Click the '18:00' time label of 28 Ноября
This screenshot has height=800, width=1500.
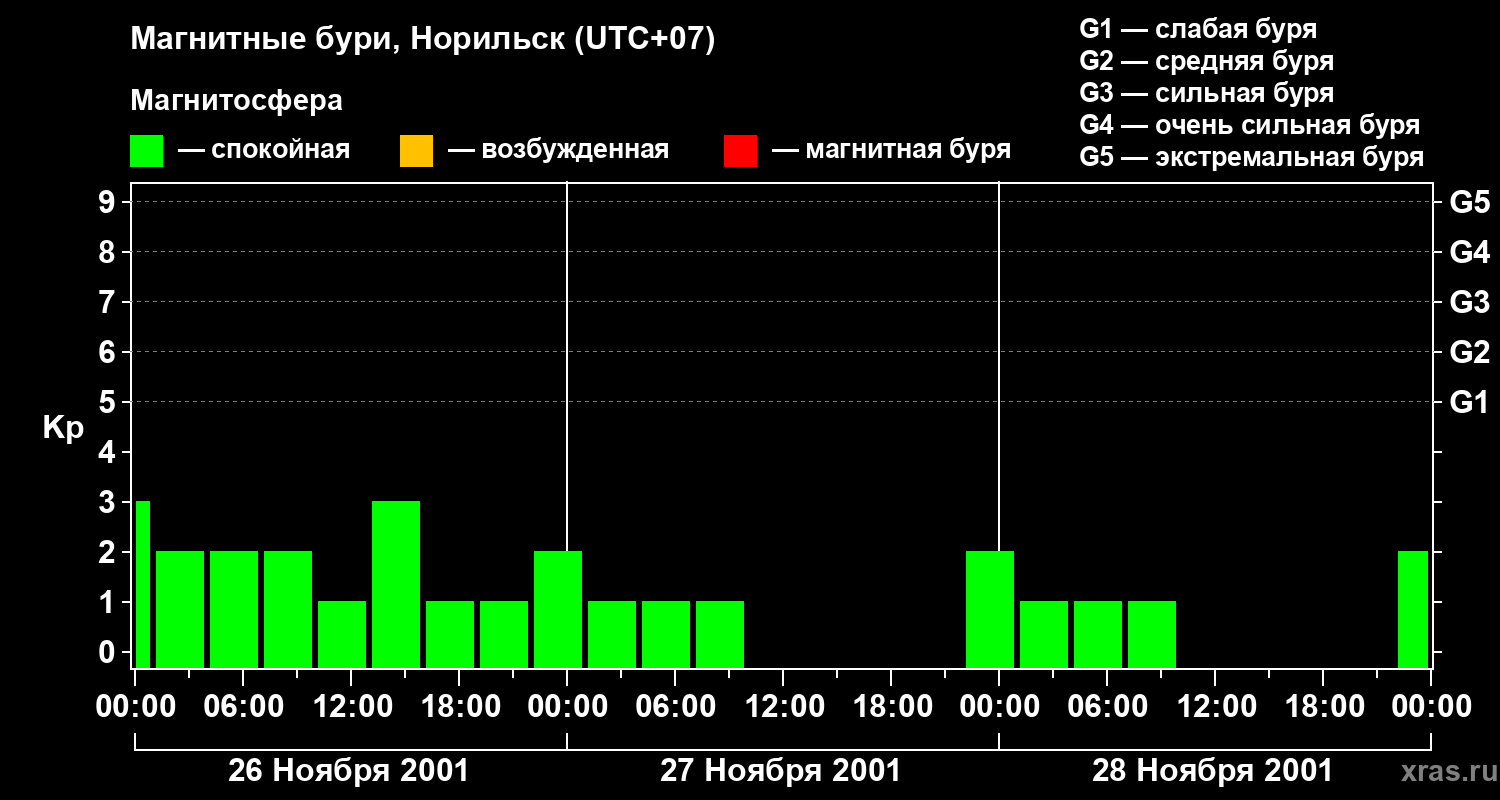pos(1323,706)
